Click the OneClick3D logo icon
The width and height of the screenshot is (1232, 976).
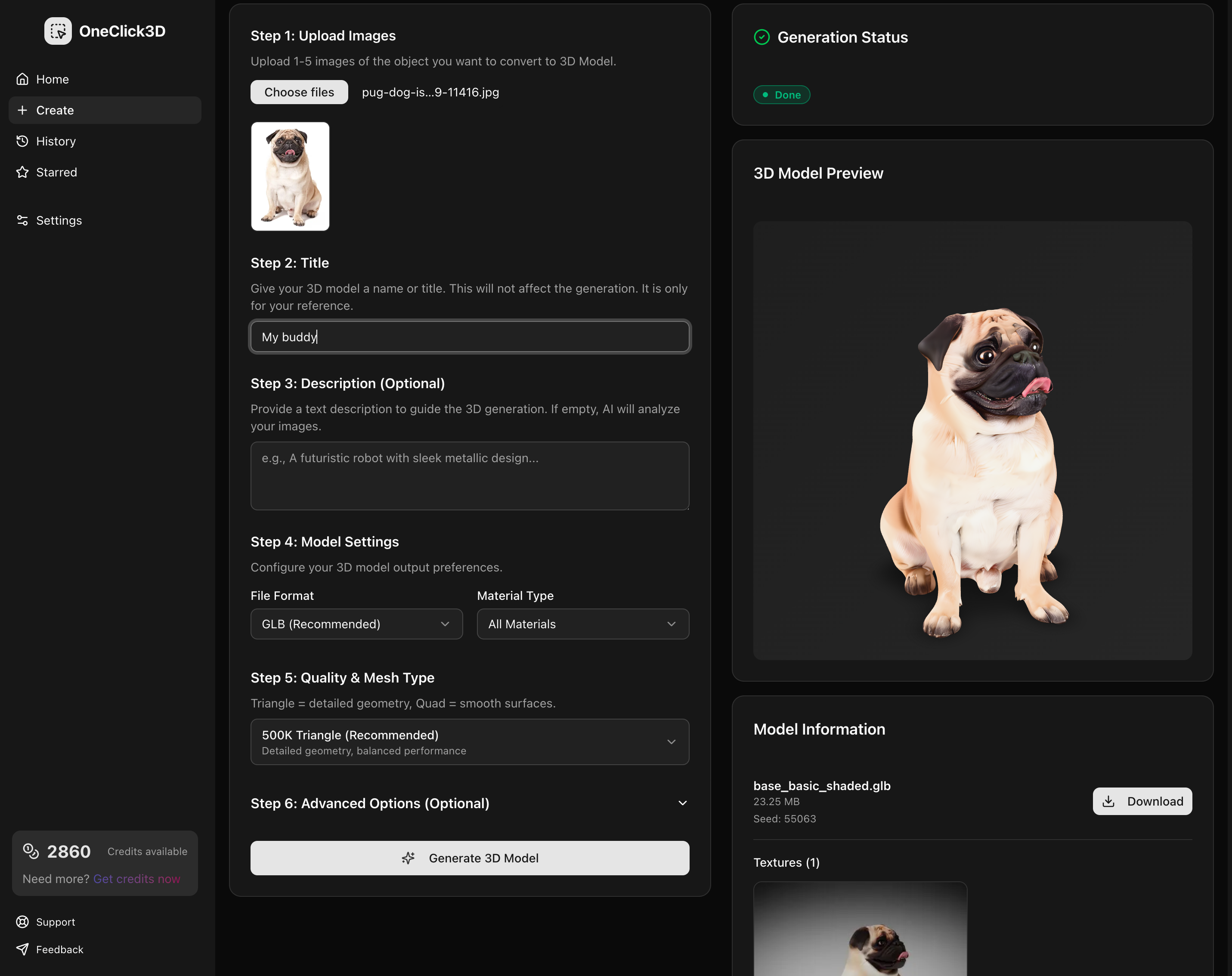[57, 31]
